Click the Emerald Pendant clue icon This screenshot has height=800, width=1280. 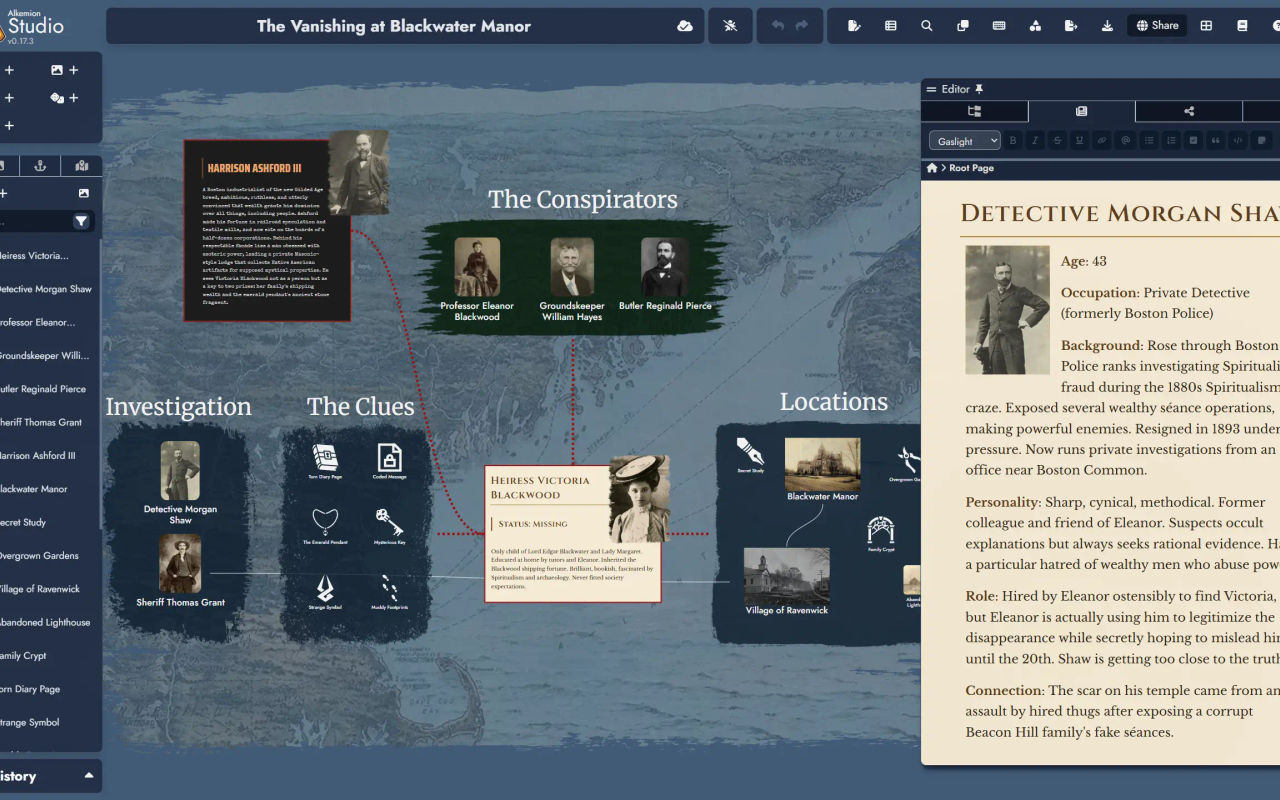click(x=325, y=522)
